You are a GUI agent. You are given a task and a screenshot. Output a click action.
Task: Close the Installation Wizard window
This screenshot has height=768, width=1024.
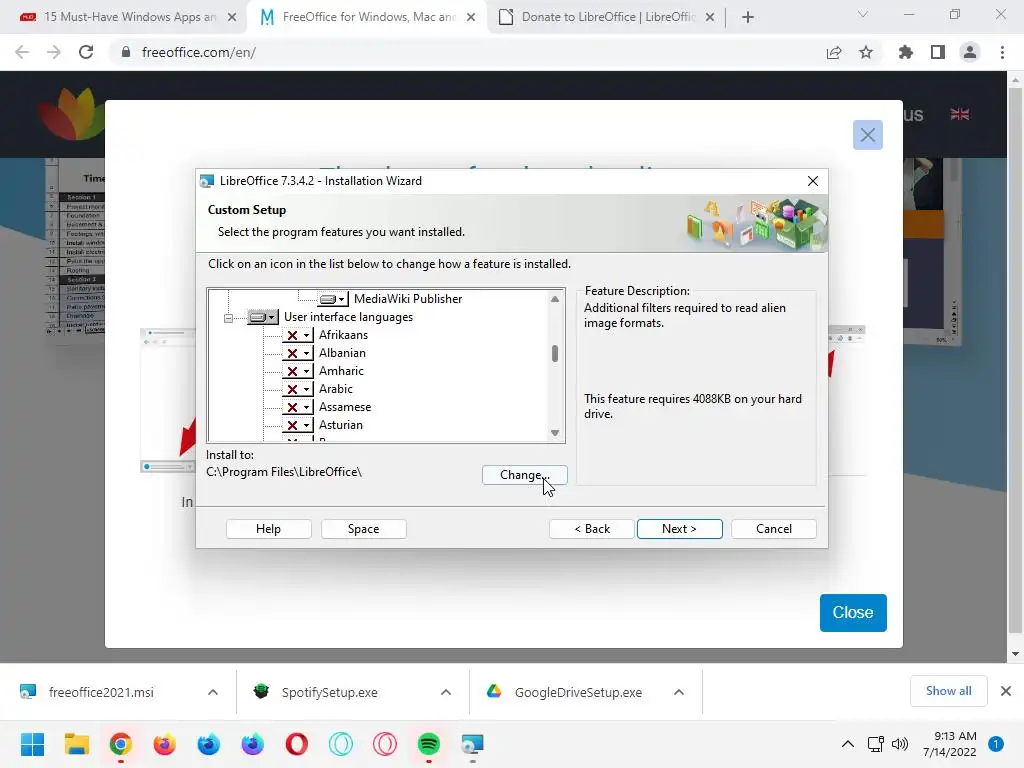click(x=812, y=181)
